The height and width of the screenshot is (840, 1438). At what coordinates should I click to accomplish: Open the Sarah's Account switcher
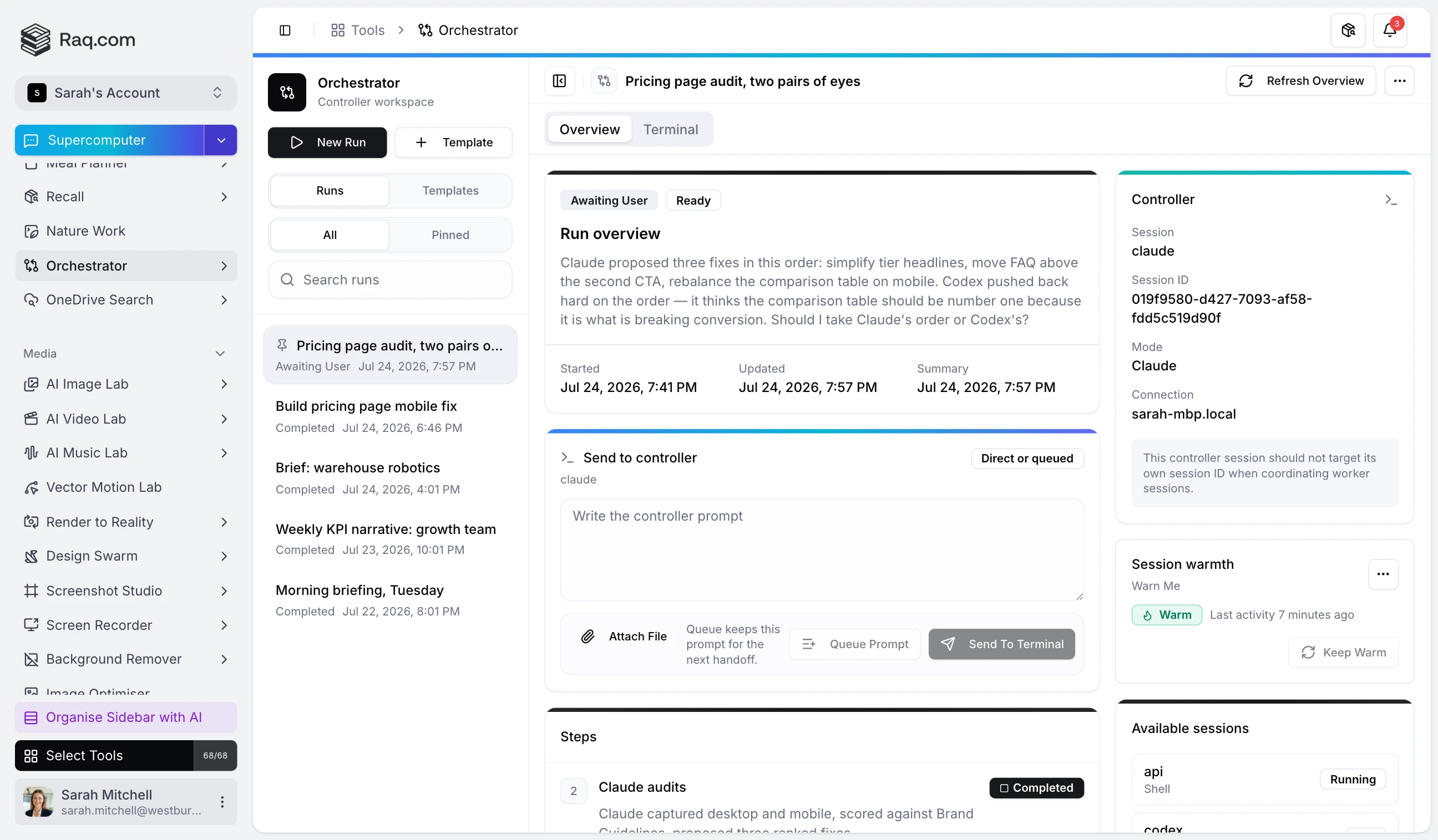click(126, 93)
